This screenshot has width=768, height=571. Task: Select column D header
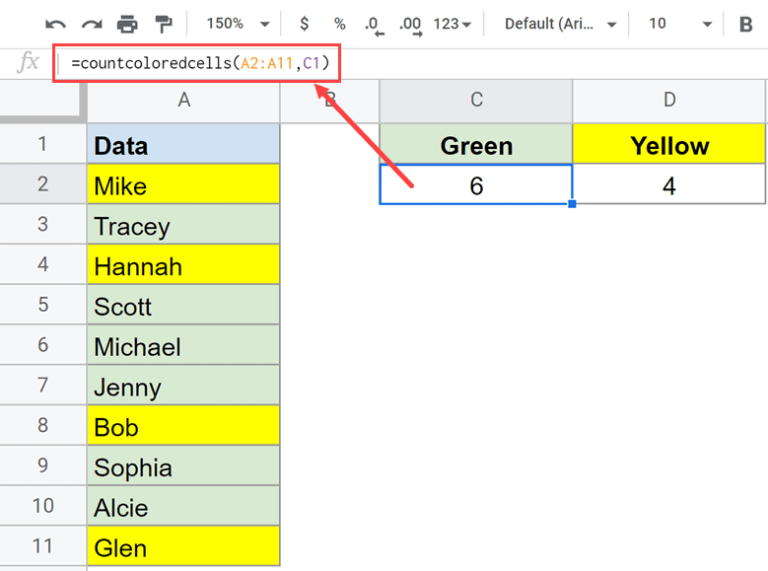click(669, 99)
